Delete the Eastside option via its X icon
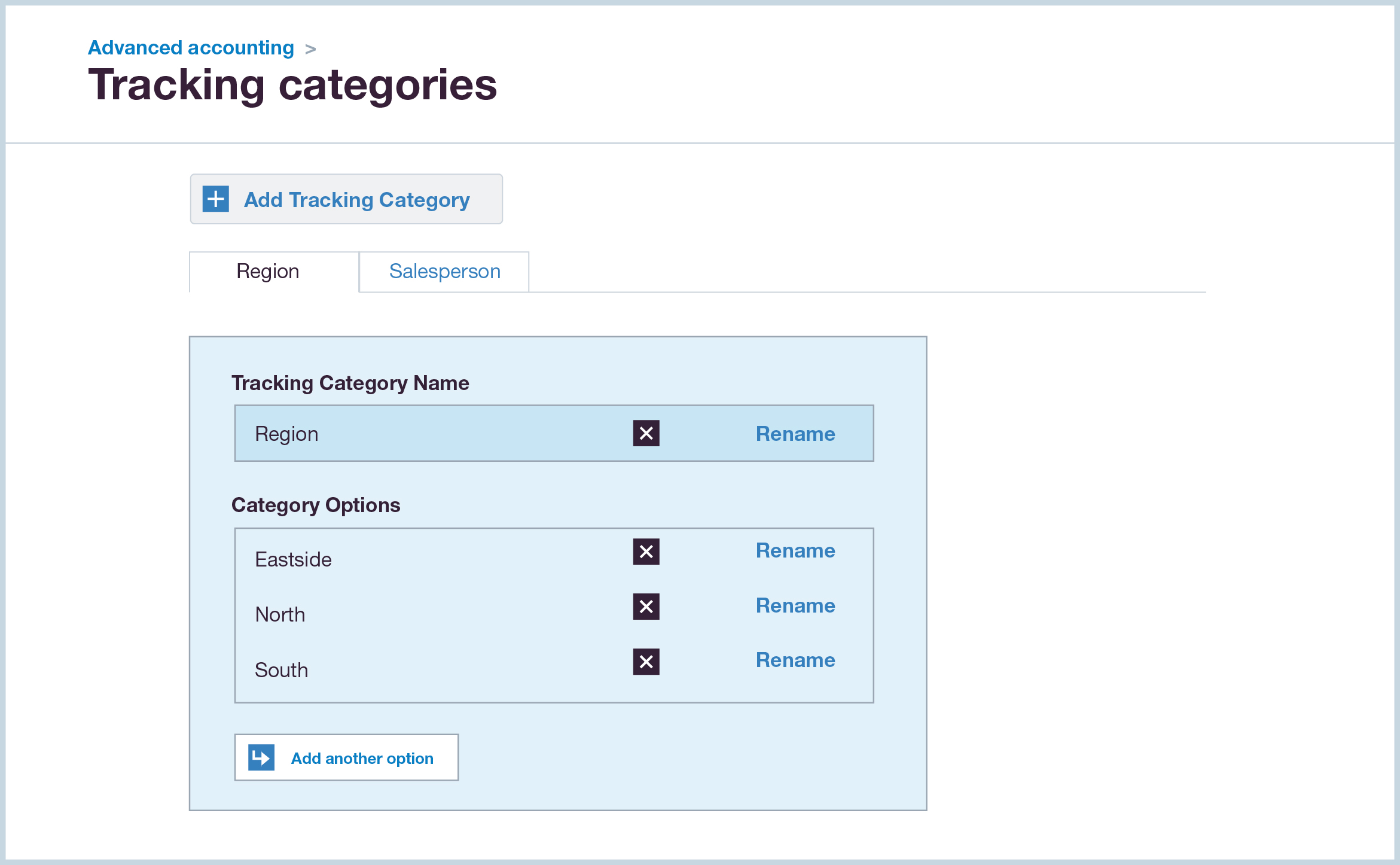Viewport: 1400px width, 865px height. click(646, 552)
